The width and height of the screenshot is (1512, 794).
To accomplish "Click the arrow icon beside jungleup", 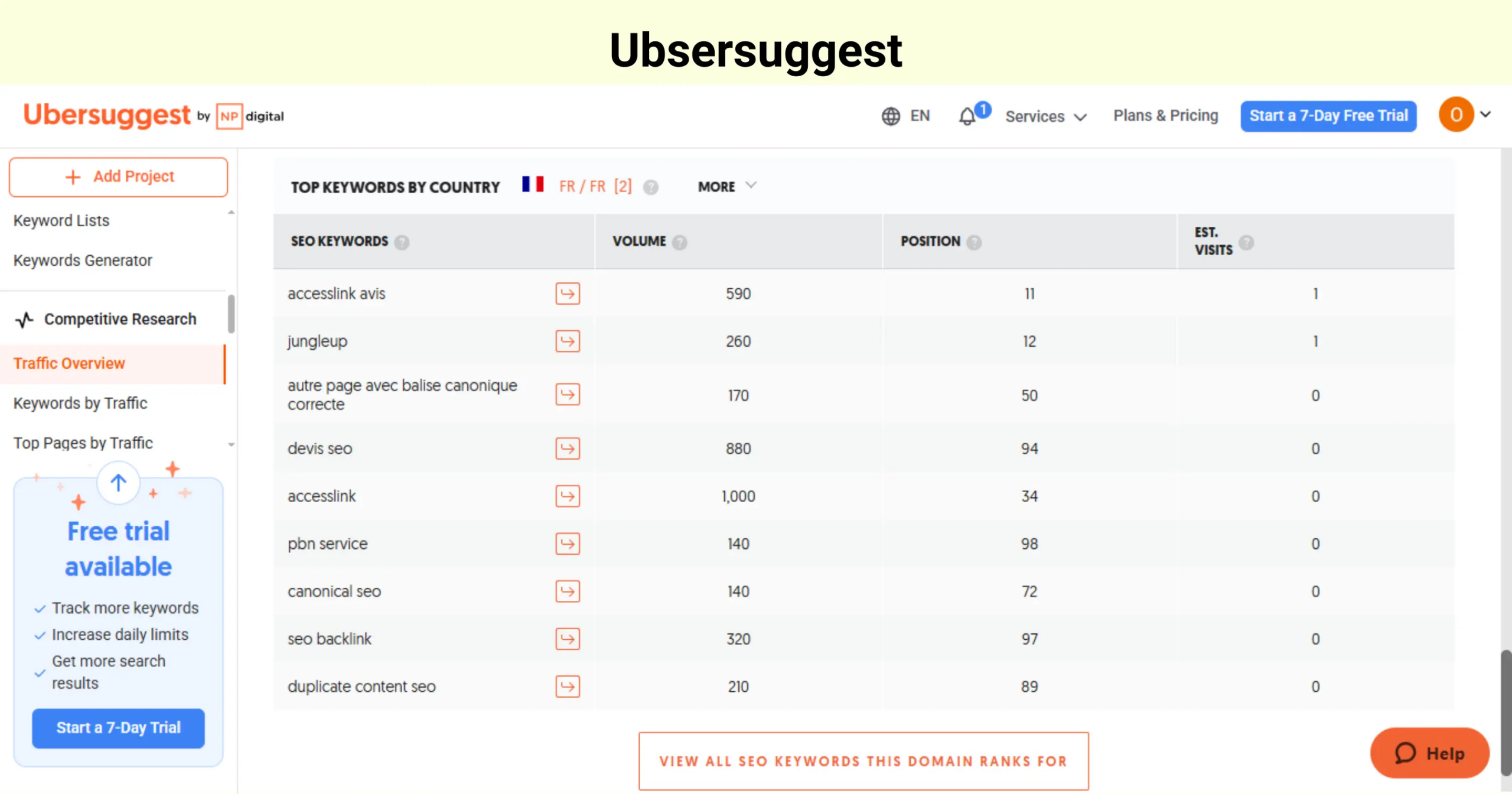I will [567, 341].
